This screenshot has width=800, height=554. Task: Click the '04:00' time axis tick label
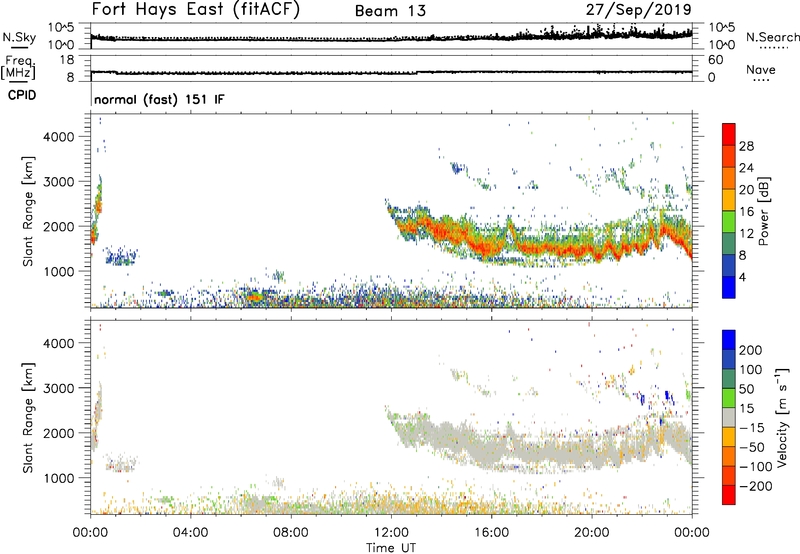point(191,533)
